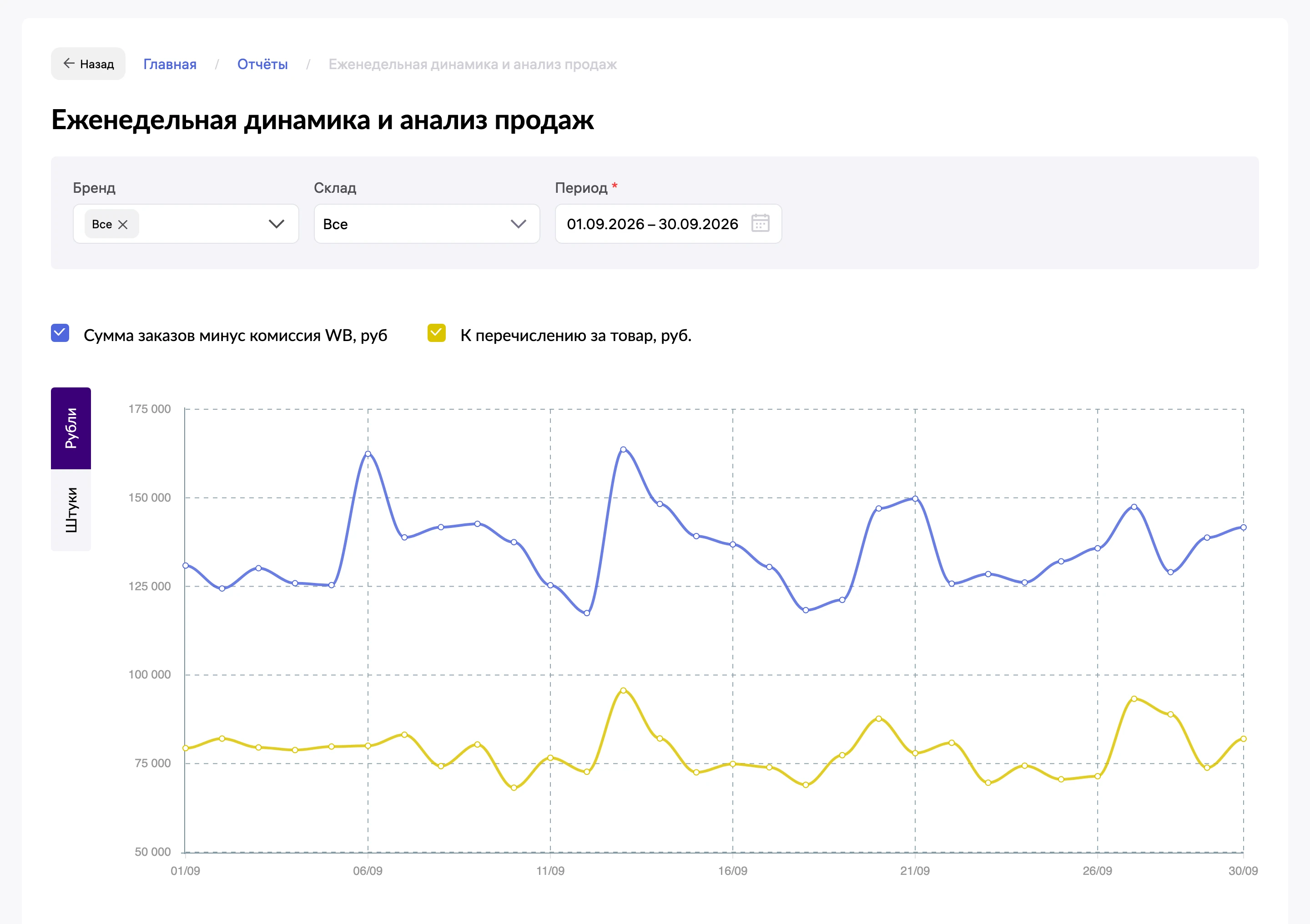Click the back arrow icon in Назад

coord(69,63)
